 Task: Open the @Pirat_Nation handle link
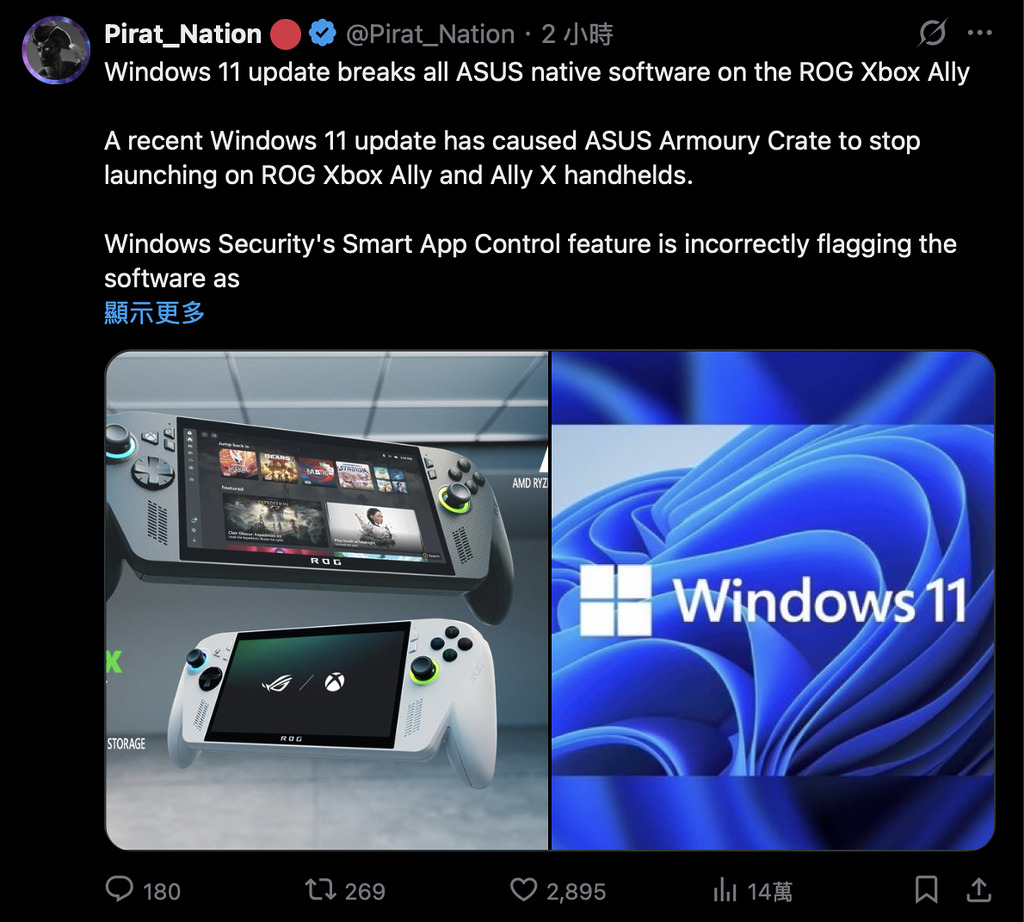coord(430,34)
